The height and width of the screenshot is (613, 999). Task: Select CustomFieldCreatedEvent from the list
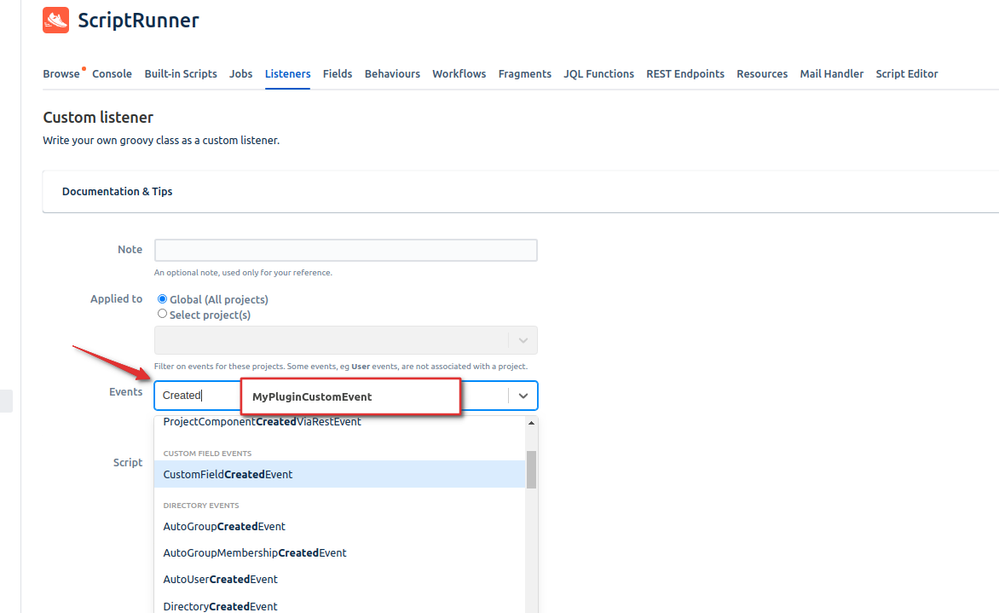point(340,474)
